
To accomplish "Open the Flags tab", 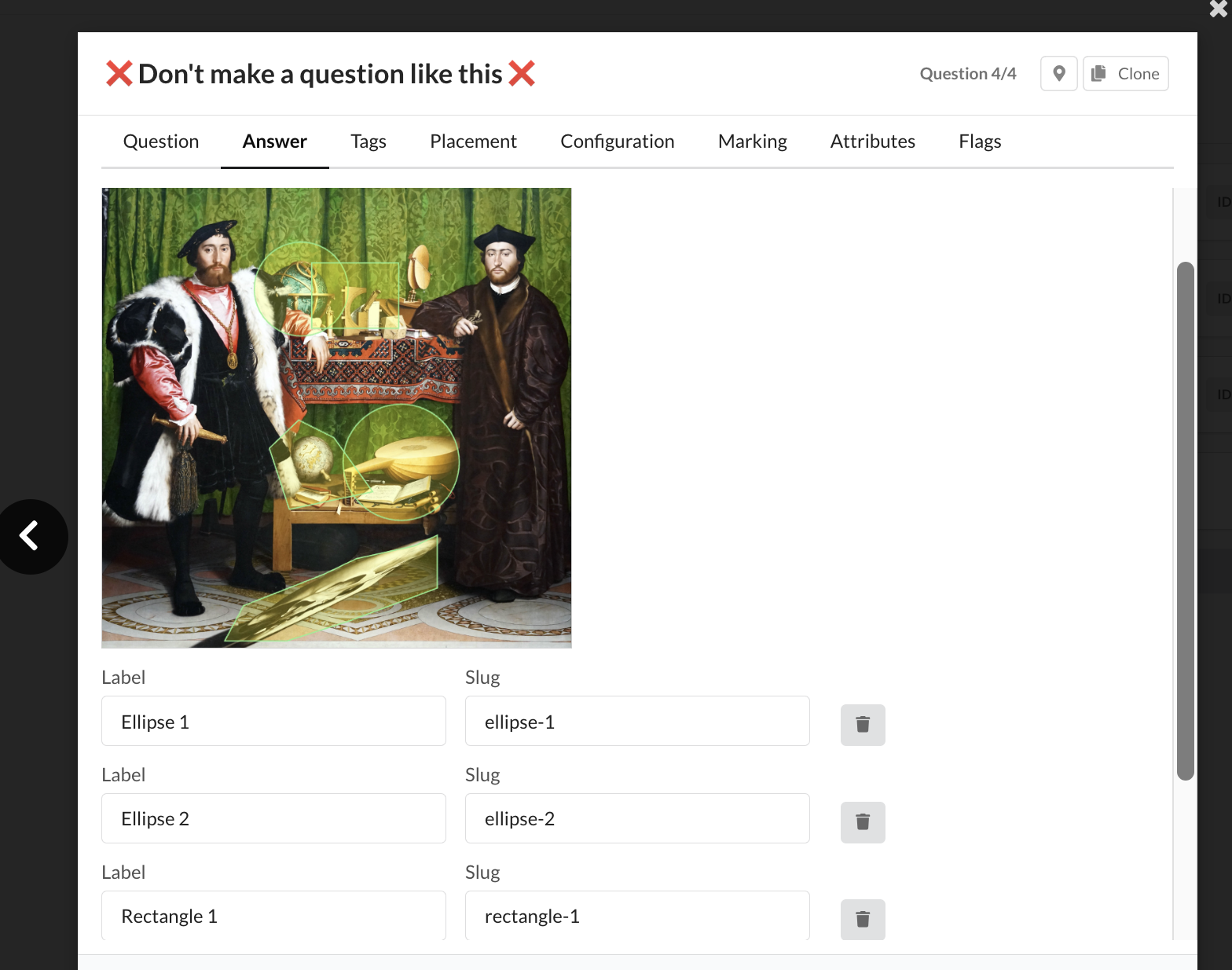I will 979,141.
